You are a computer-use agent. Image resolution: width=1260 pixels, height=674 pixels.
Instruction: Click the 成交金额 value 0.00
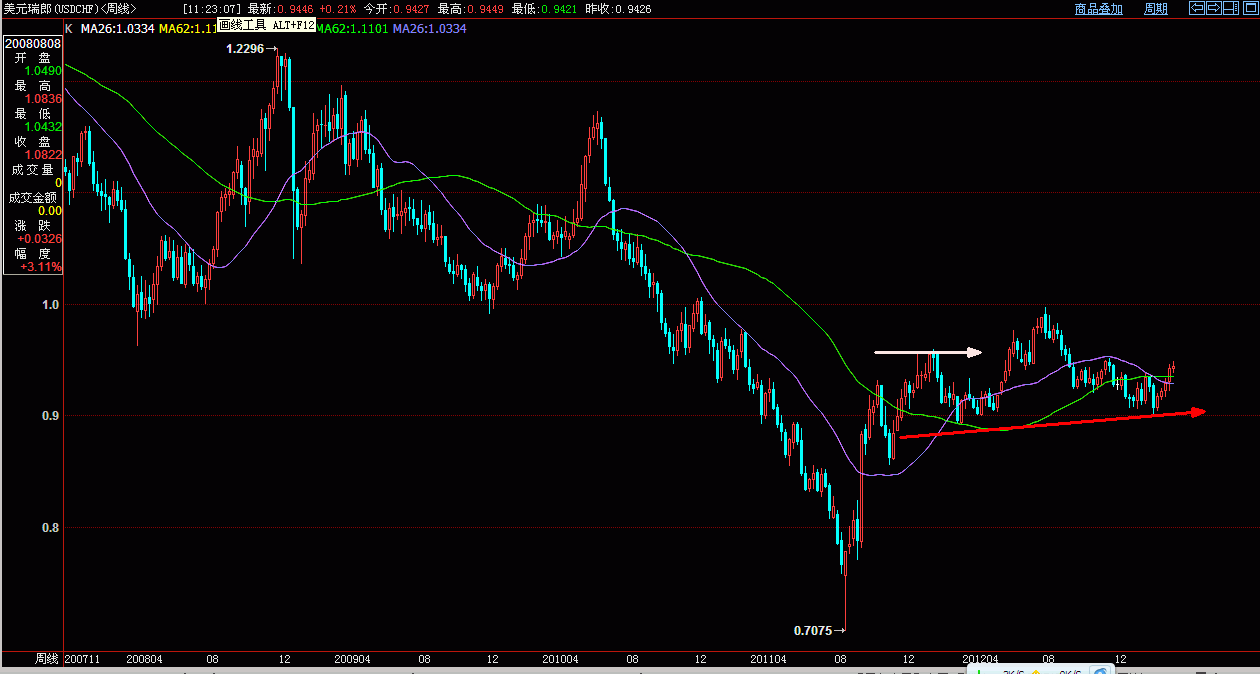[50, 211]
